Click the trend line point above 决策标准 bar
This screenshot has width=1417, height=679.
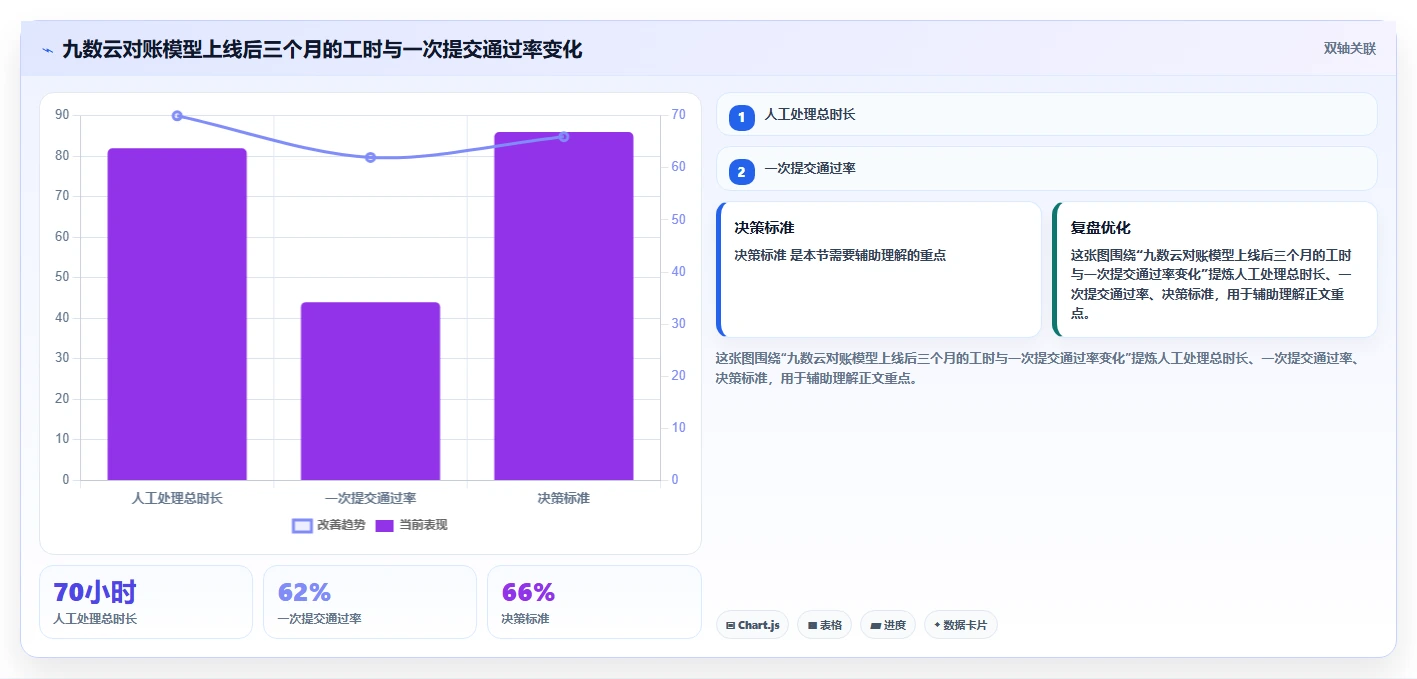[564, 137]
